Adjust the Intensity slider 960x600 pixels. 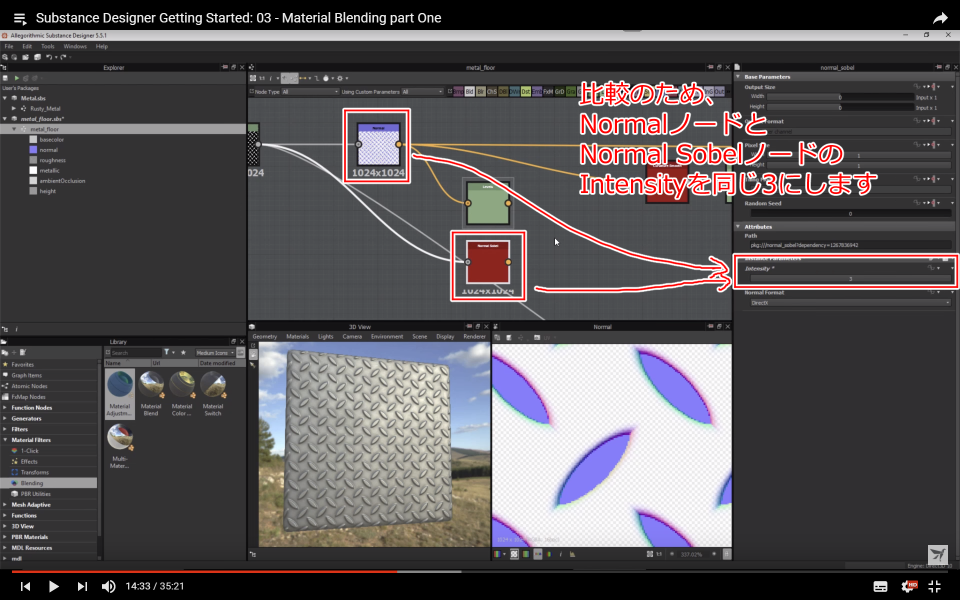(x=850, y=279)
